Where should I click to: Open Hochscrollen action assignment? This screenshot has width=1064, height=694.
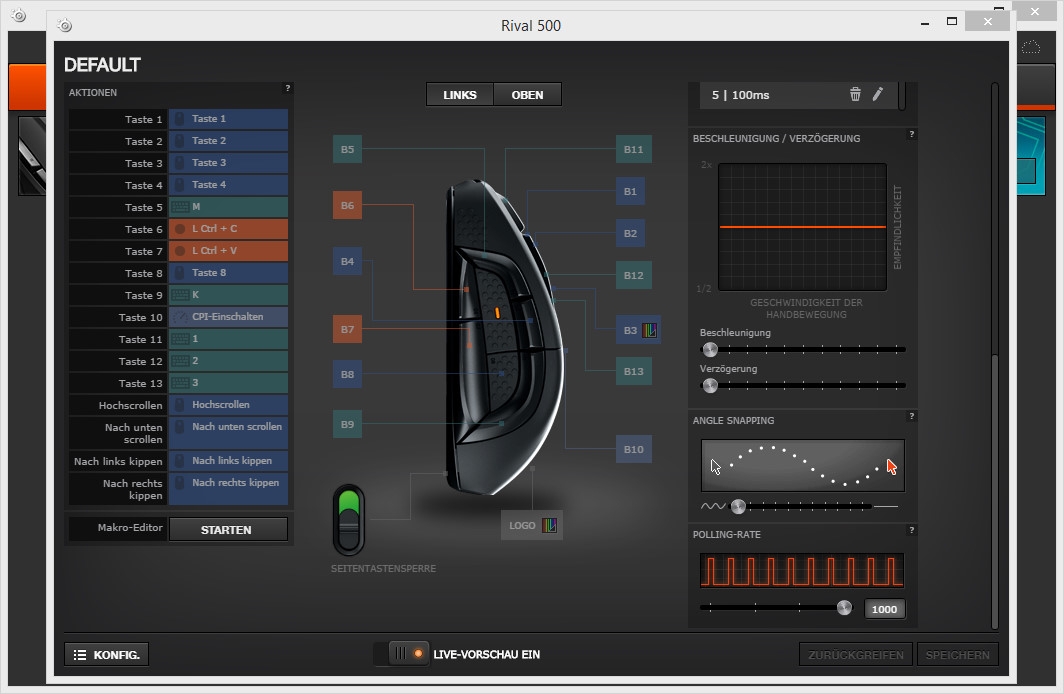click(229, 405)
